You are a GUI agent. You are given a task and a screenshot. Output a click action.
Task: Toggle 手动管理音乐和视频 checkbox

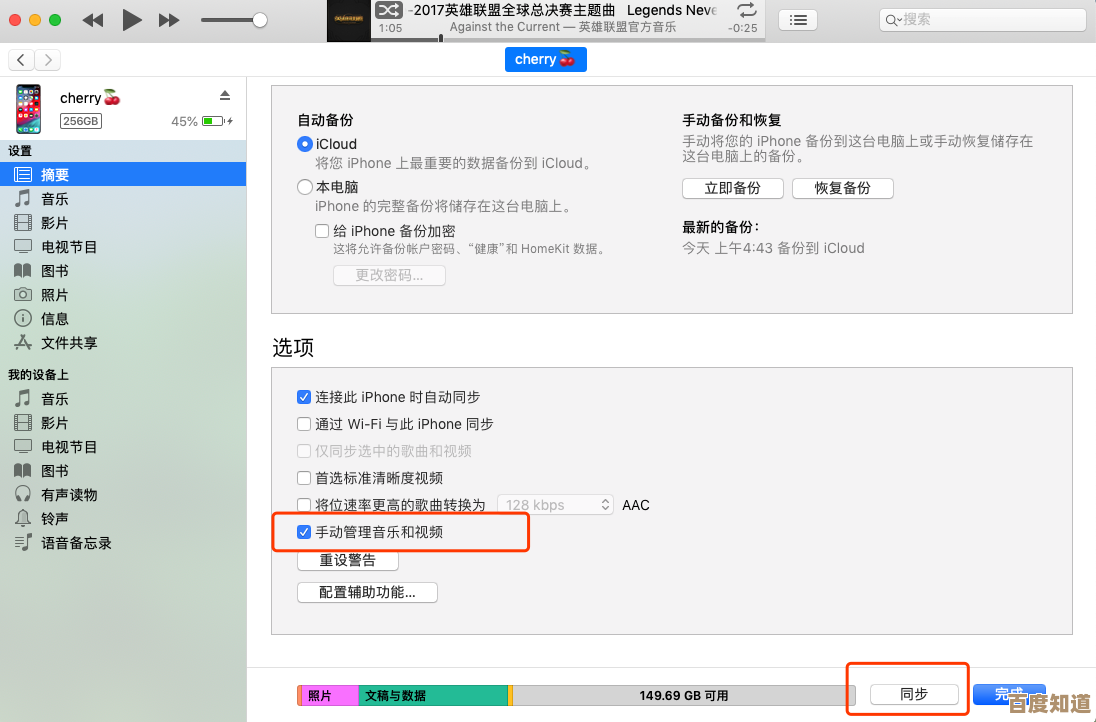pyautogui.click(x=304, y=532)
